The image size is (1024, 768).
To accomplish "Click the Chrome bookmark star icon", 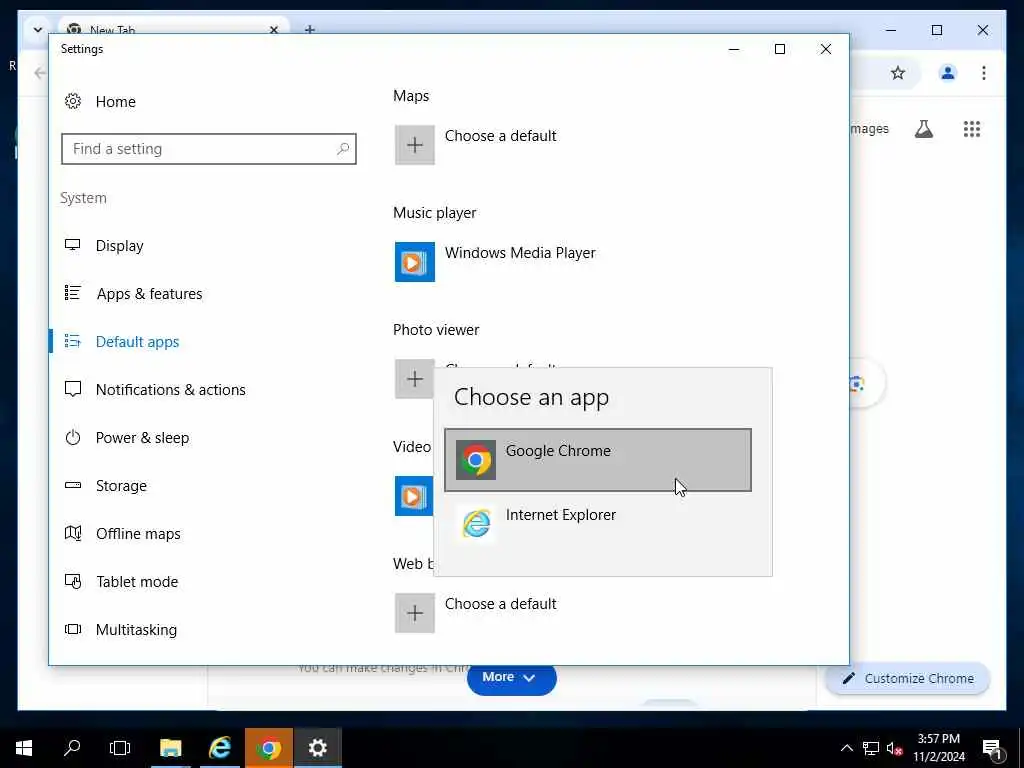I will pos(898,73).
